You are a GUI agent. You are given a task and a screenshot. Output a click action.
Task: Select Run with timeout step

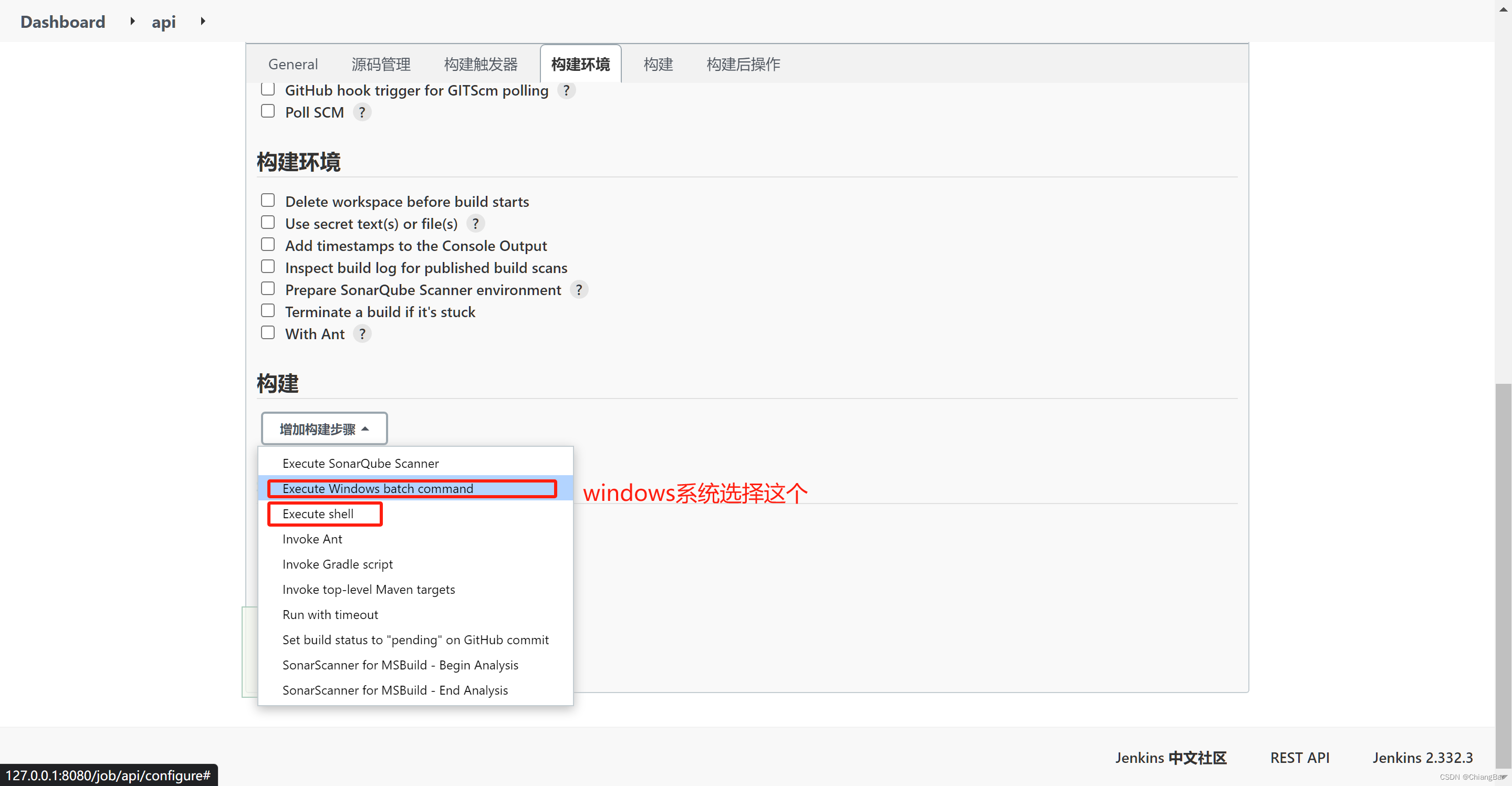coord(415,615)
